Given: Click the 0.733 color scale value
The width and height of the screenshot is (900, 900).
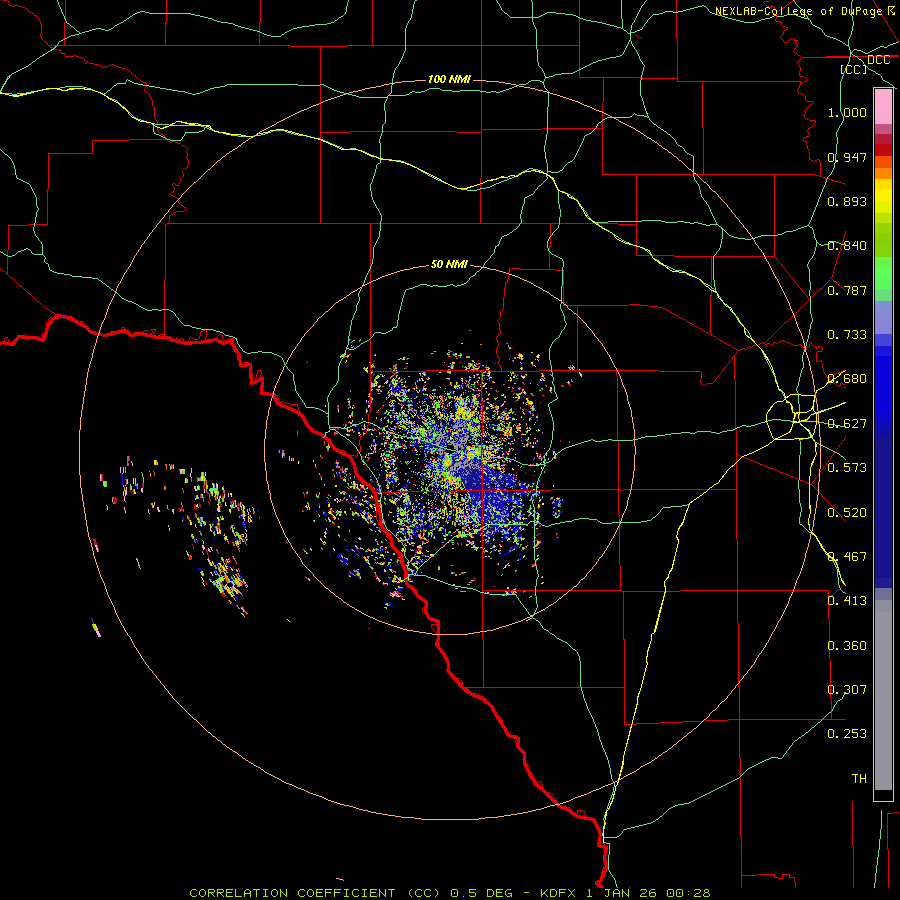Looking at the screenshot, I should pos(847,335).
